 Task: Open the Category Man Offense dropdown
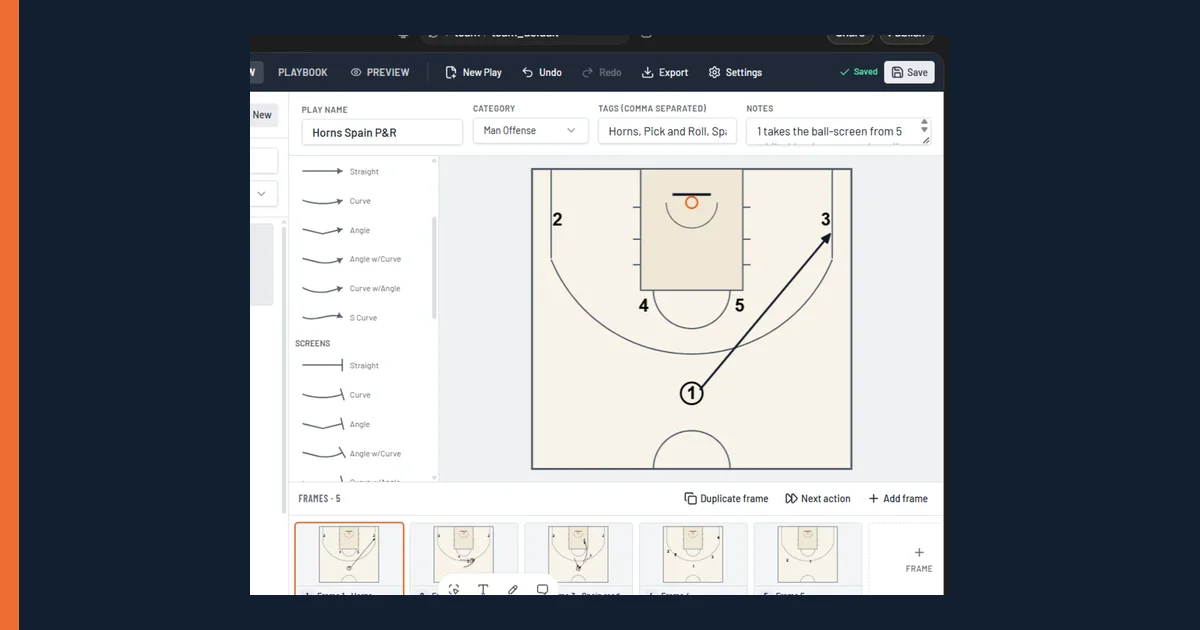[x=530, y=131]
